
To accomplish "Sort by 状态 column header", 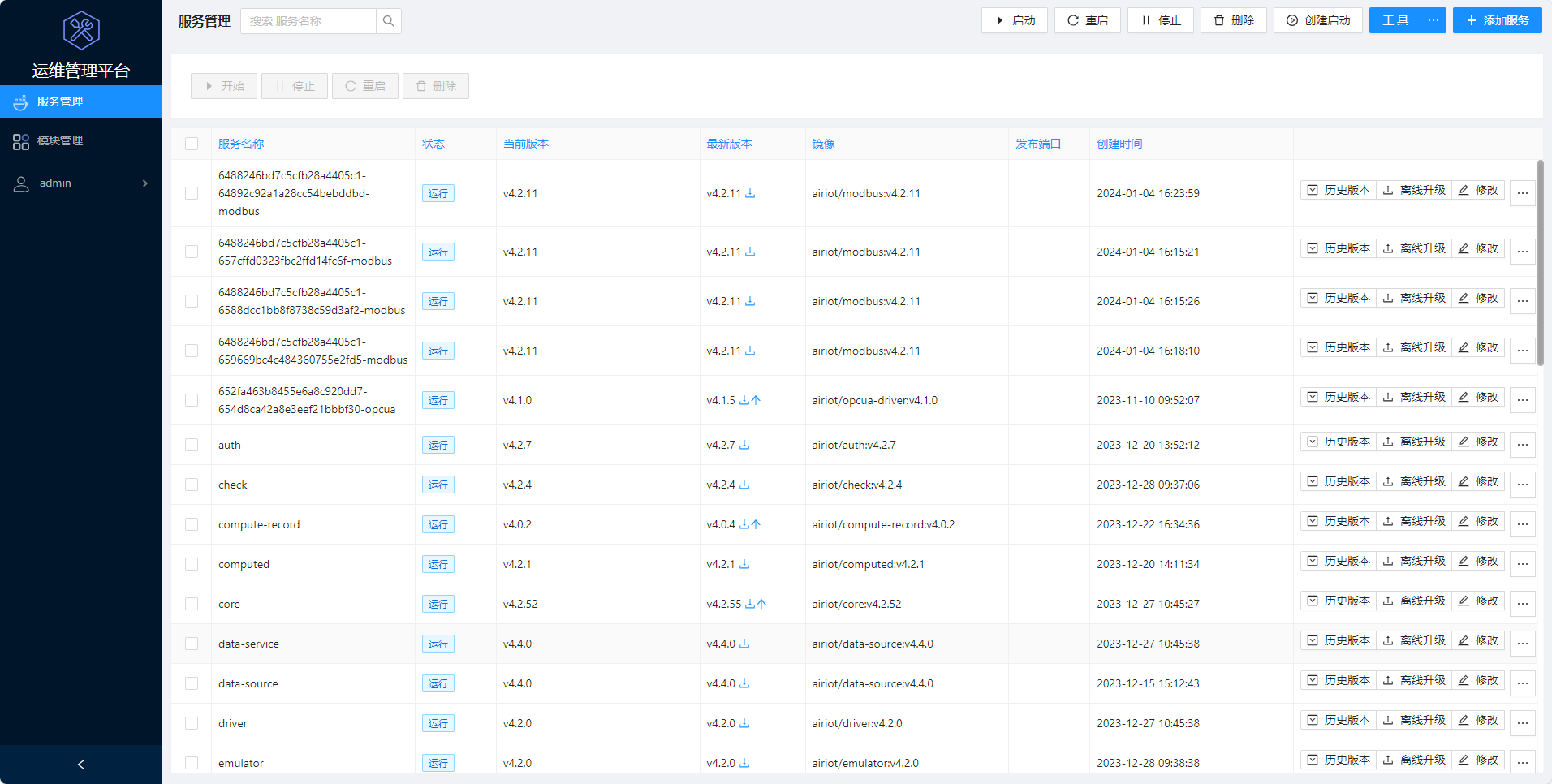I will click(433, 144).
